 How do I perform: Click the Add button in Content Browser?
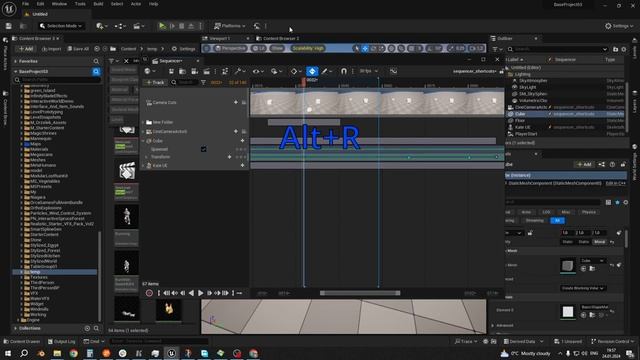point(26,49)
